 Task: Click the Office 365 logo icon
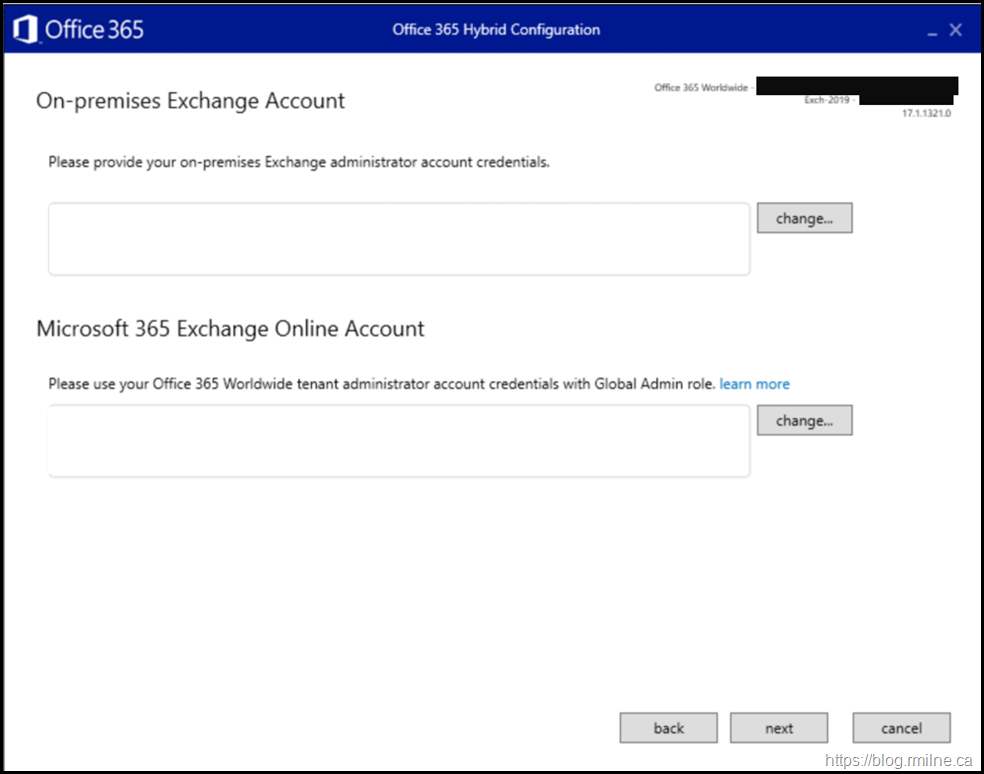[x=26, y=29]
